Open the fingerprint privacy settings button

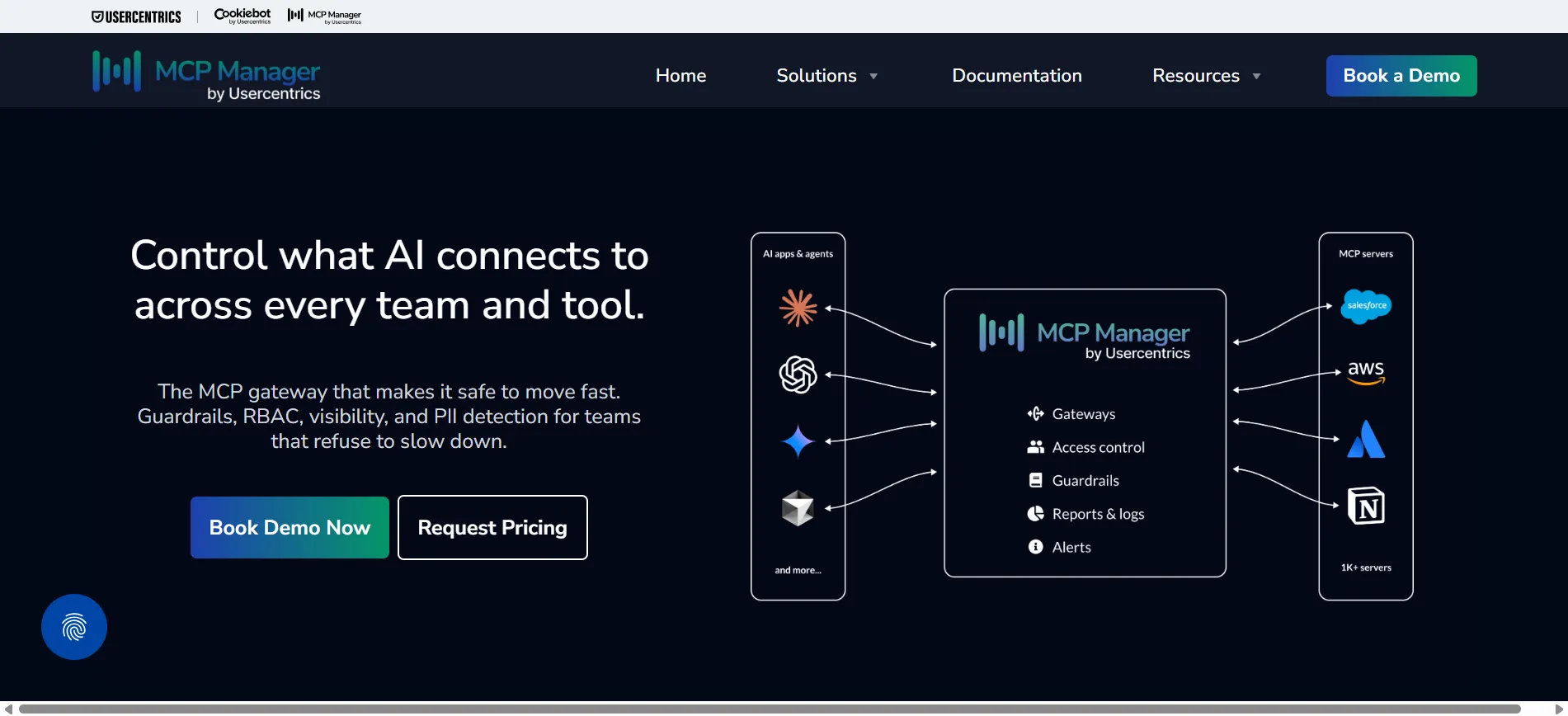tap(74, 627)
